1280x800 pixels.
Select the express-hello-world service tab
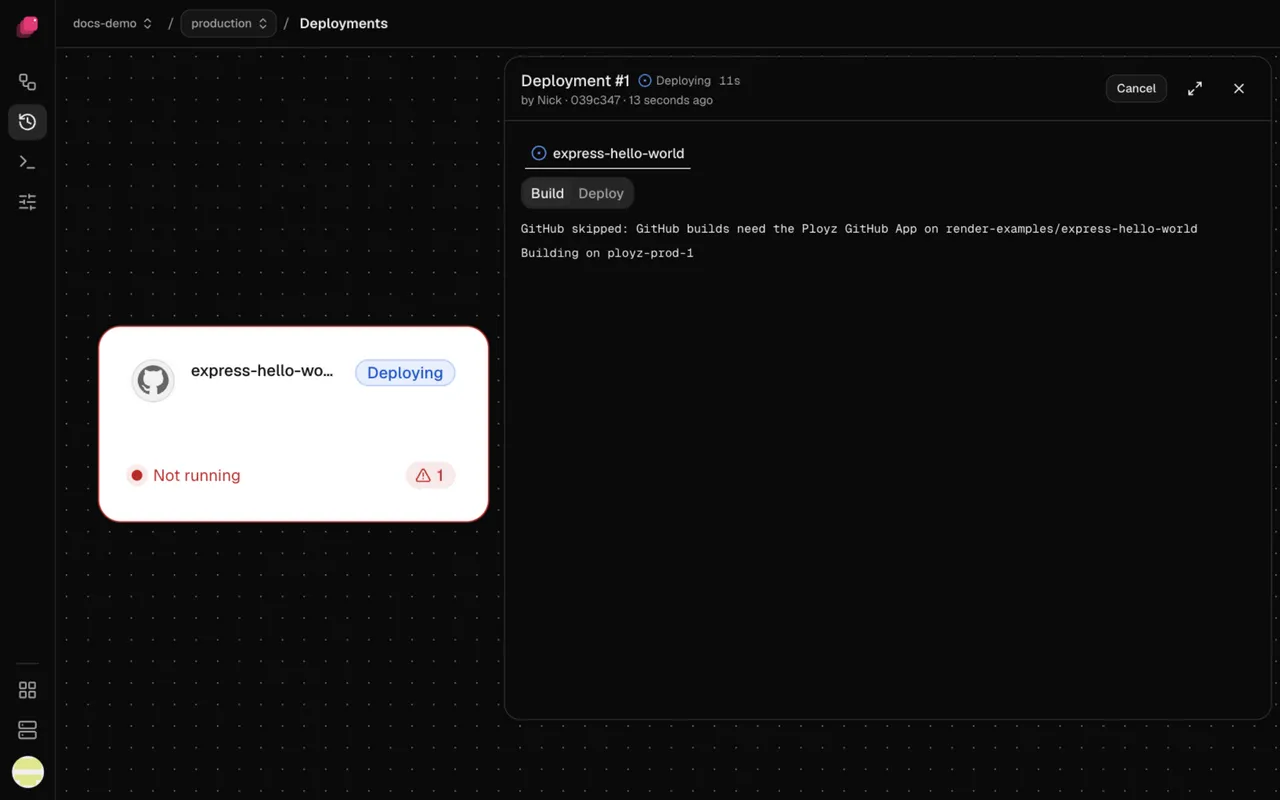click(608, 153)
